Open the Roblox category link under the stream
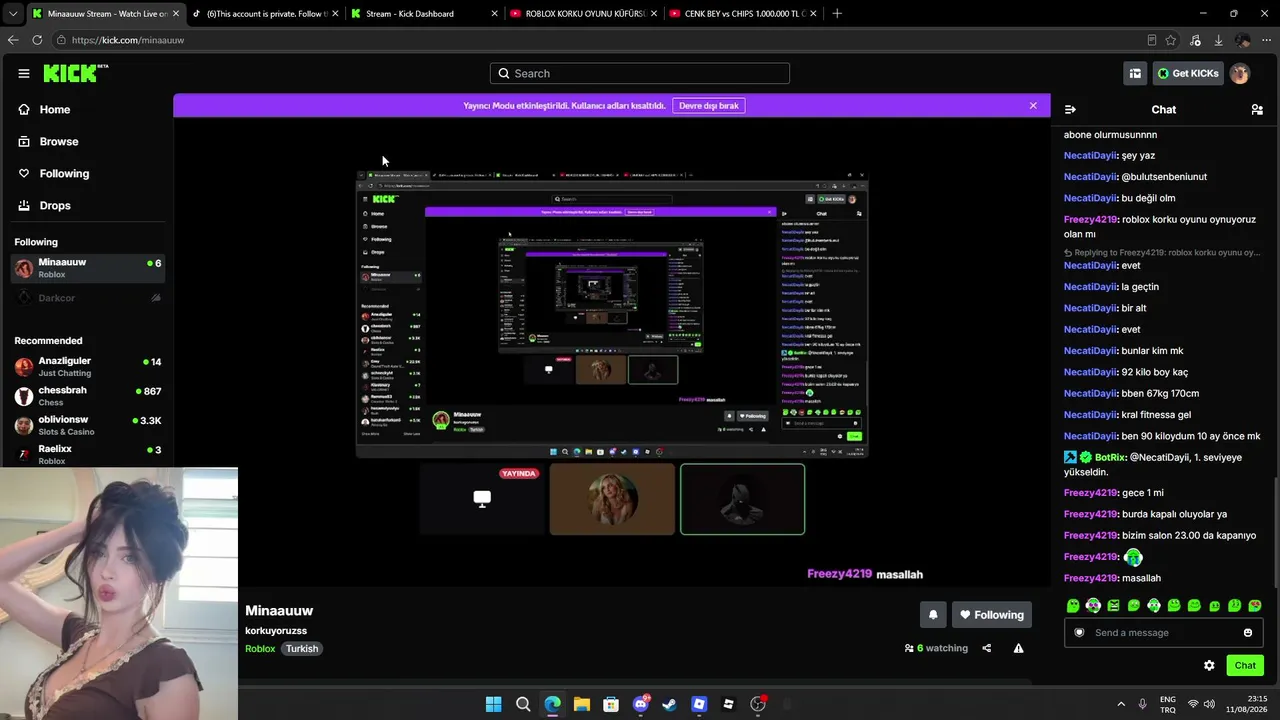The width and height of the screenshot is (1280, 720). pyautogui.click(x=260, y=648)
